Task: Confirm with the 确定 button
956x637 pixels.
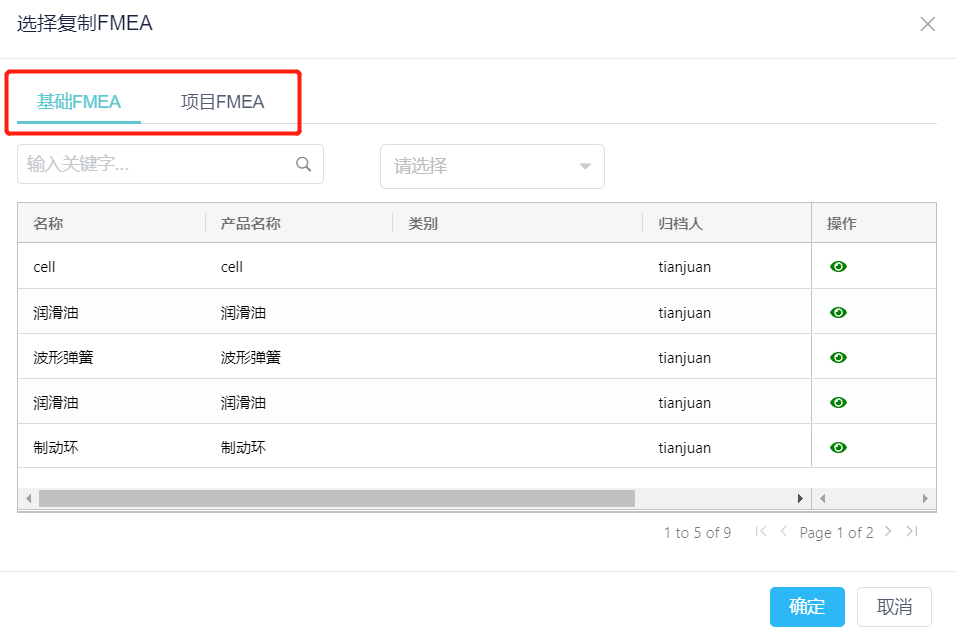Action: pyautogui.click(x=807, y=607)
